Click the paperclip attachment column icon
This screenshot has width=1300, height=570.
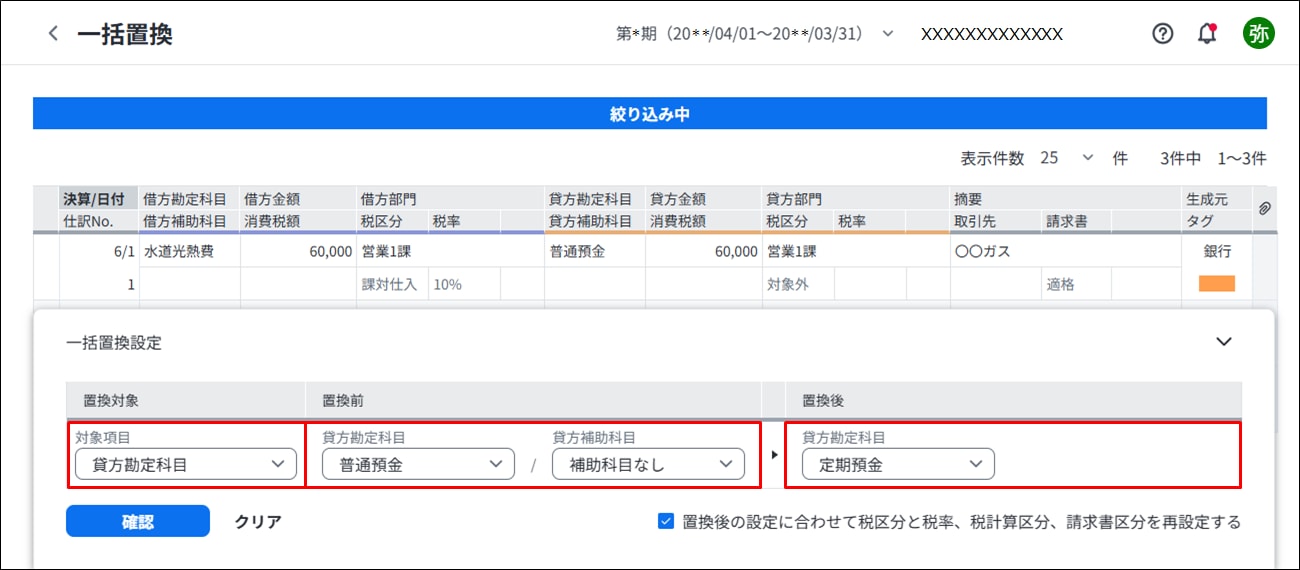click(1264, 209)
